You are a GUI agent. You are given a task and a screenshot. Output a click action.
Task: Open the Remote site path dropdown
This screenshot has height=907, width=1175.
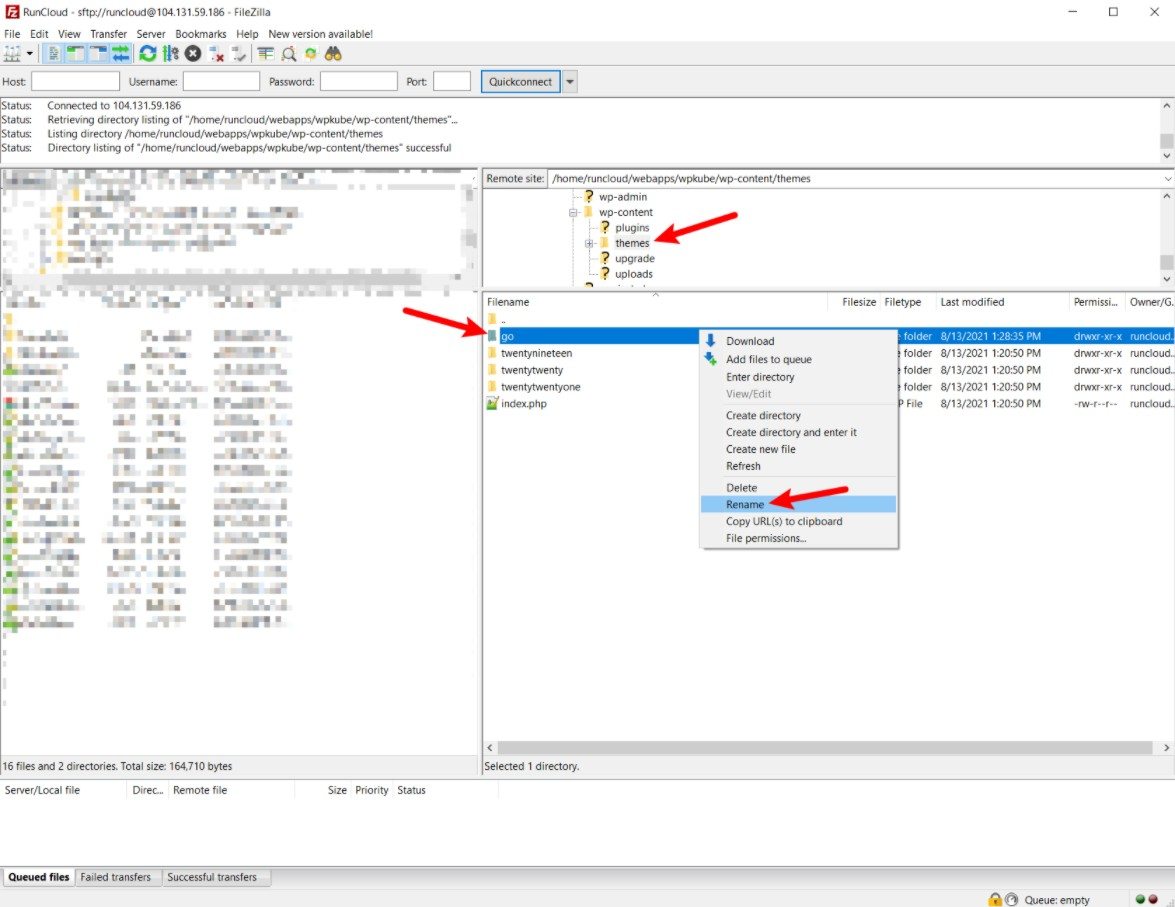[x=1168, y=179]
